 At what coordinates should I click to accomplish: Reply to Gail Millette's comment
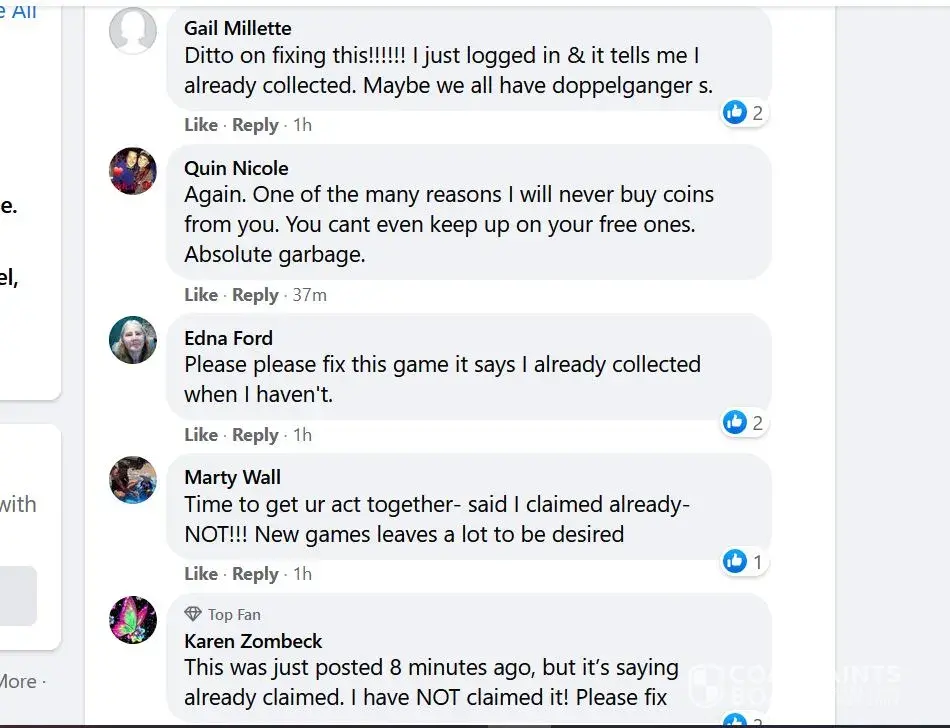tap(255, 125)
